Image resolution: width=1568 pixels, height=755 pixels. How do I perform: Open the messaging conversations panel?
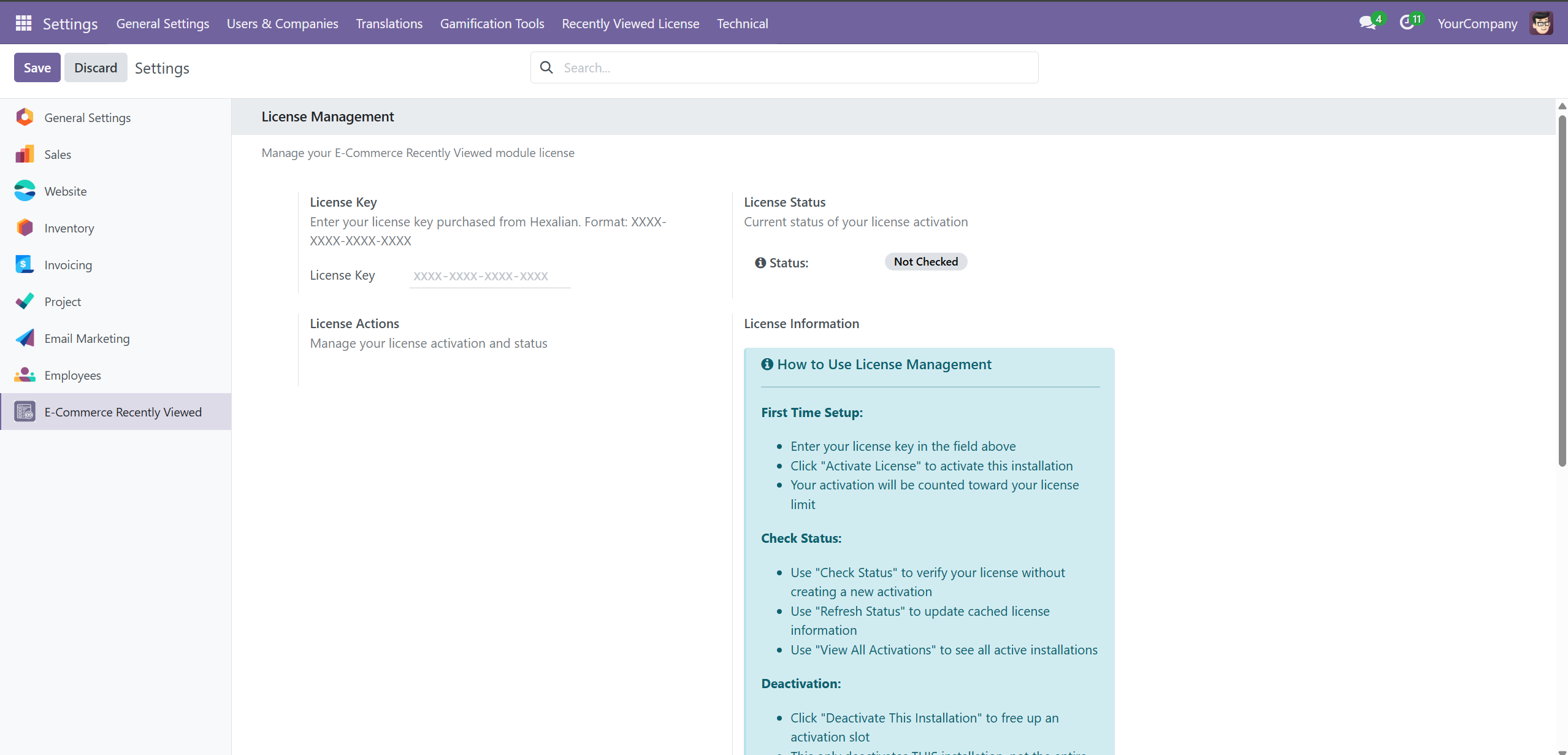click(1367, 22)
